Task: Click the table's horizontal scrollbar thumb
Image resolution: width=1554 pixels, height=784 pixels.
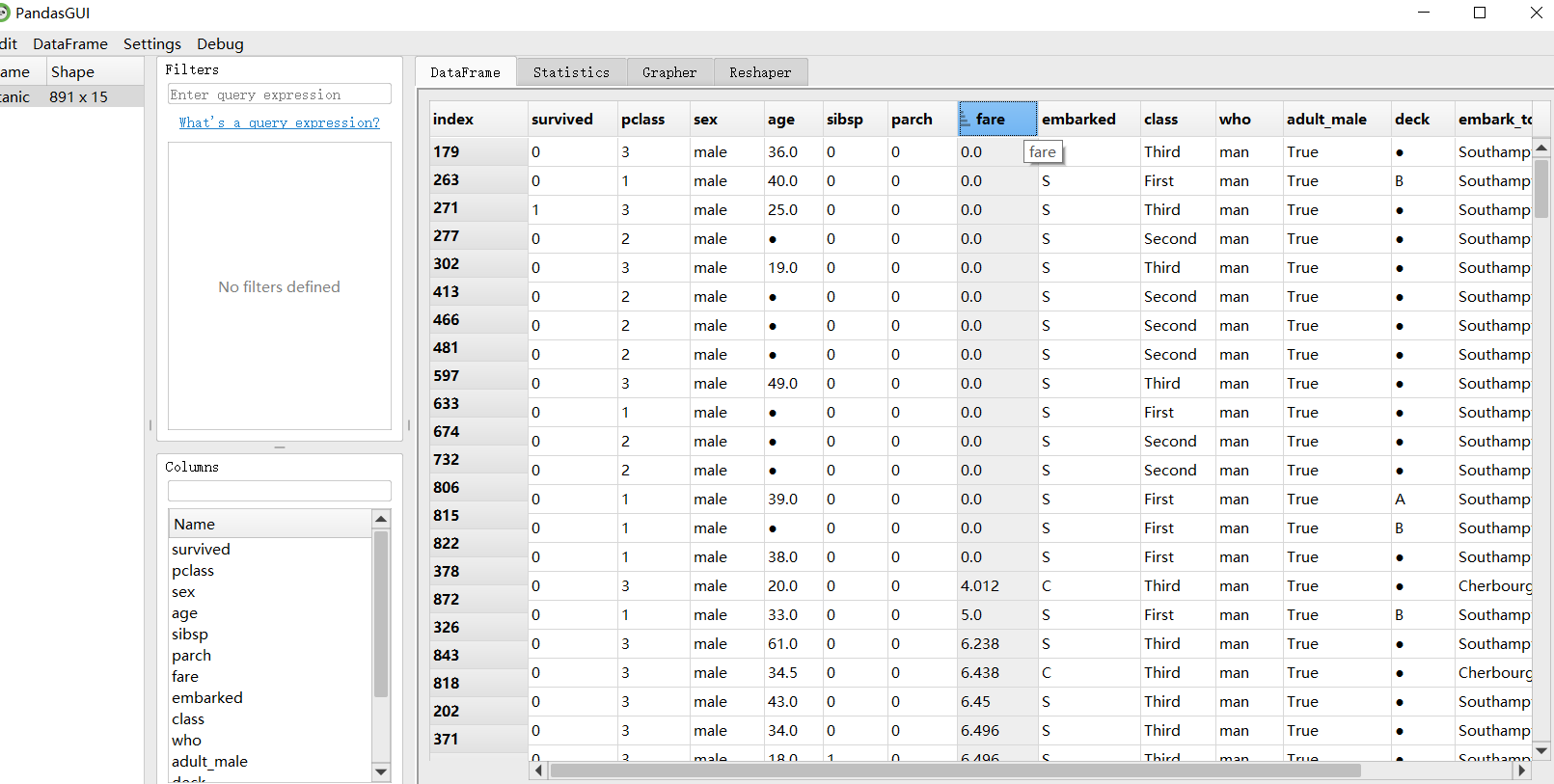Action: coord(955,770)
